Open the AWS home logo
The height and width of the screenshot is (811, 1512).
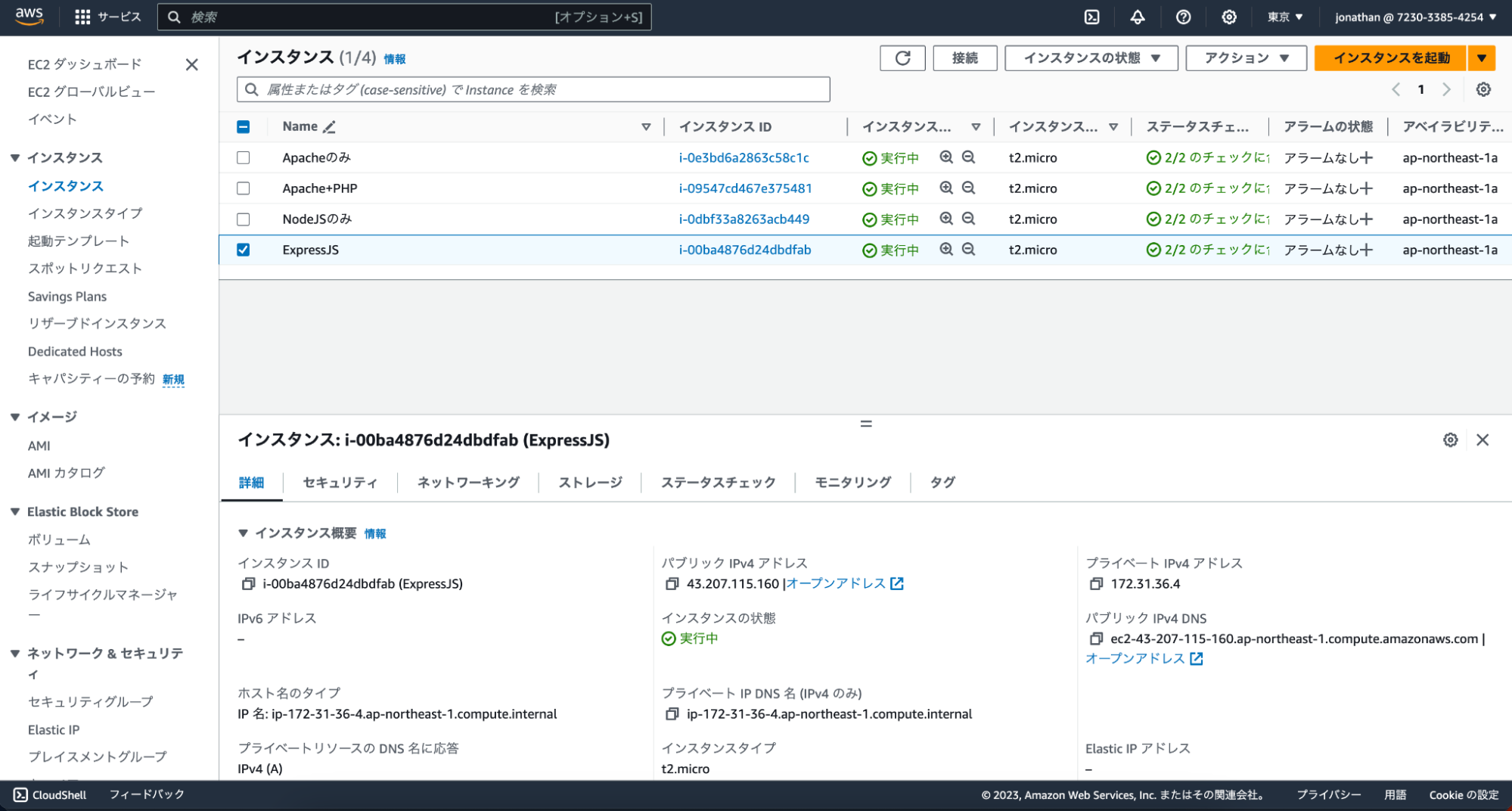29,17
